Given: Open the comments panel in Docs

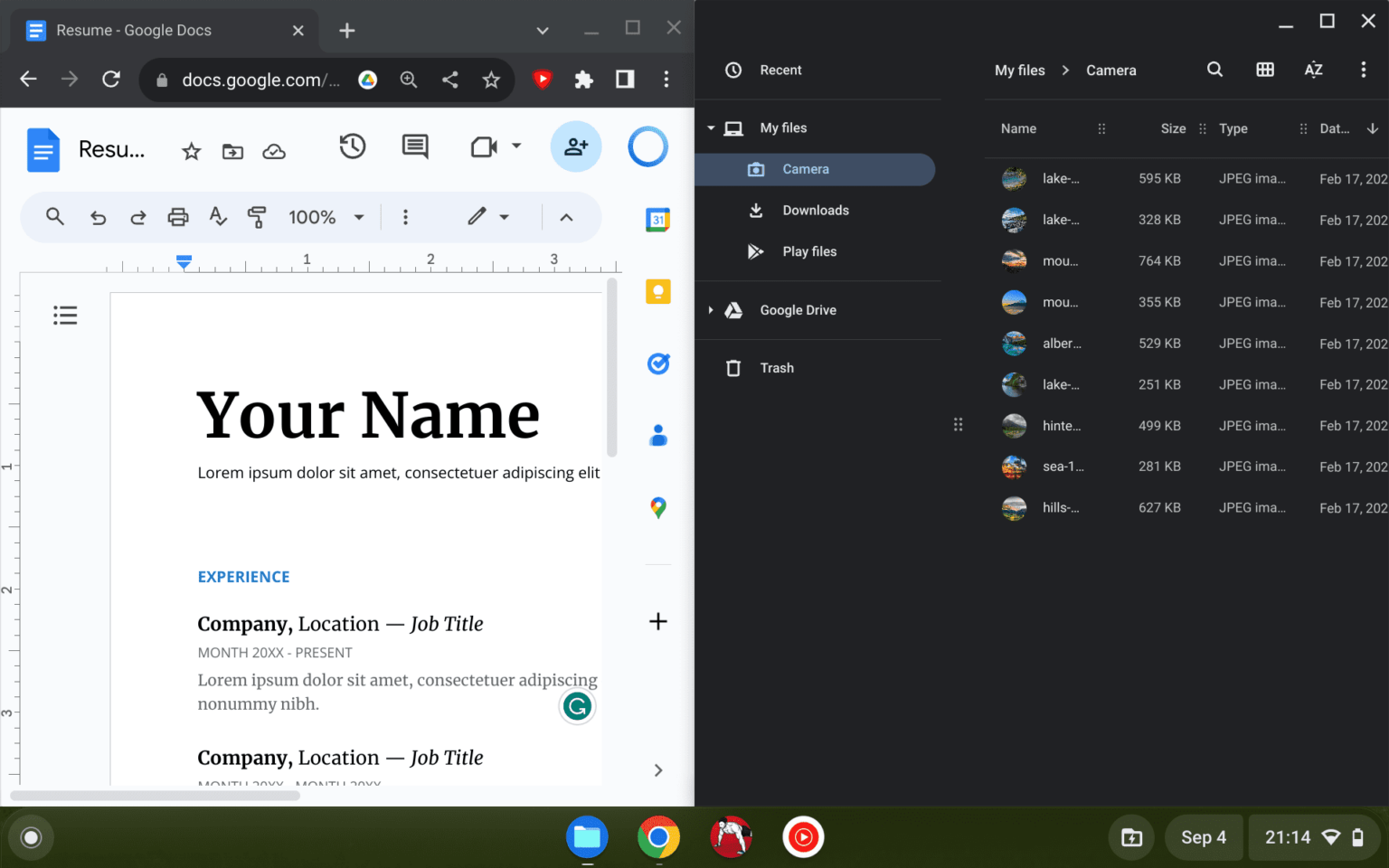Looking at the screenshot, I should pos(414,146).
